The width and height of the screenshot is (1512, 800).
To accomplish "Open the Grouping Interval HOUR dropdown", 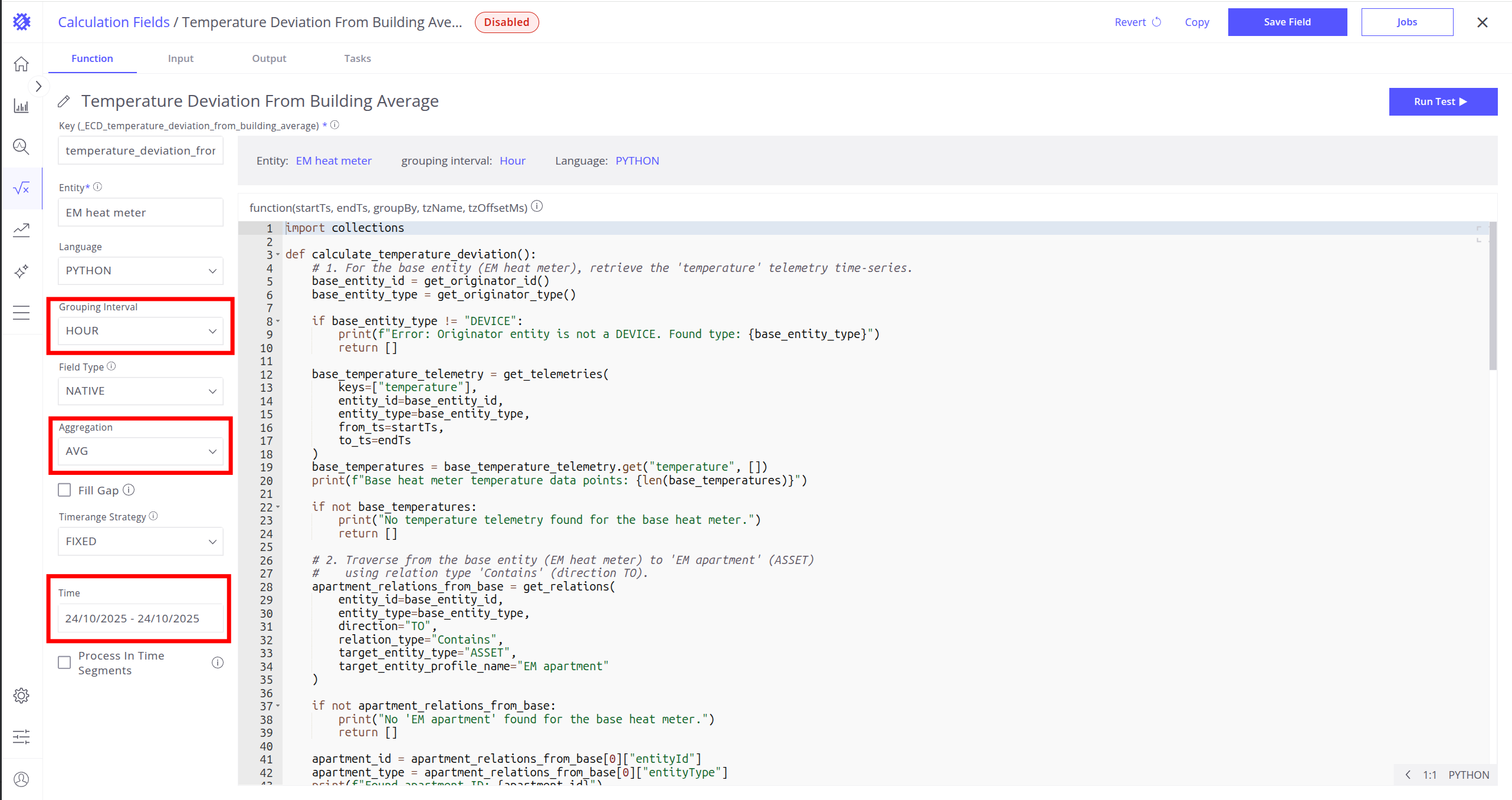I will click(140, 331).
